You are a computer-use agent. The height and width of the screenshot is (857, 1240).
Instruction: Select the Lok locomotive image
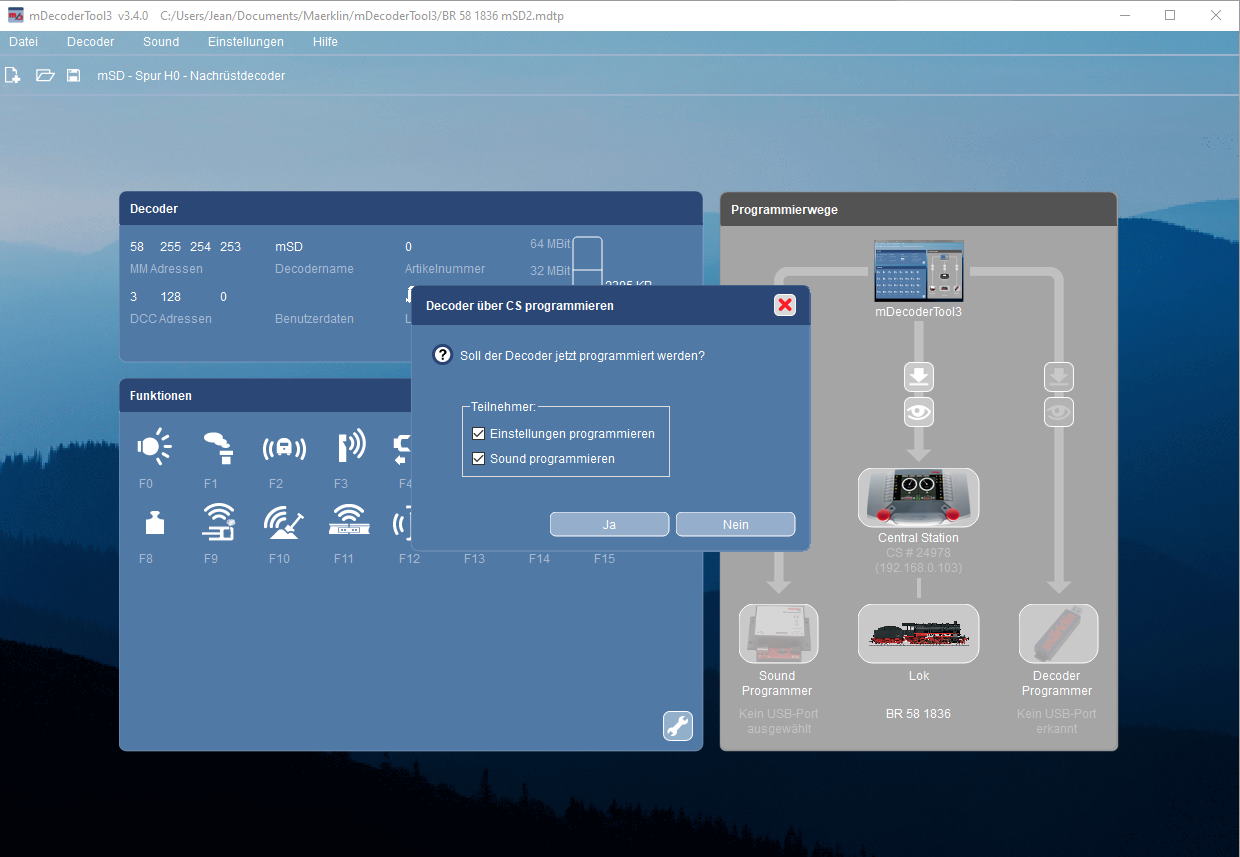click(919, 634)
